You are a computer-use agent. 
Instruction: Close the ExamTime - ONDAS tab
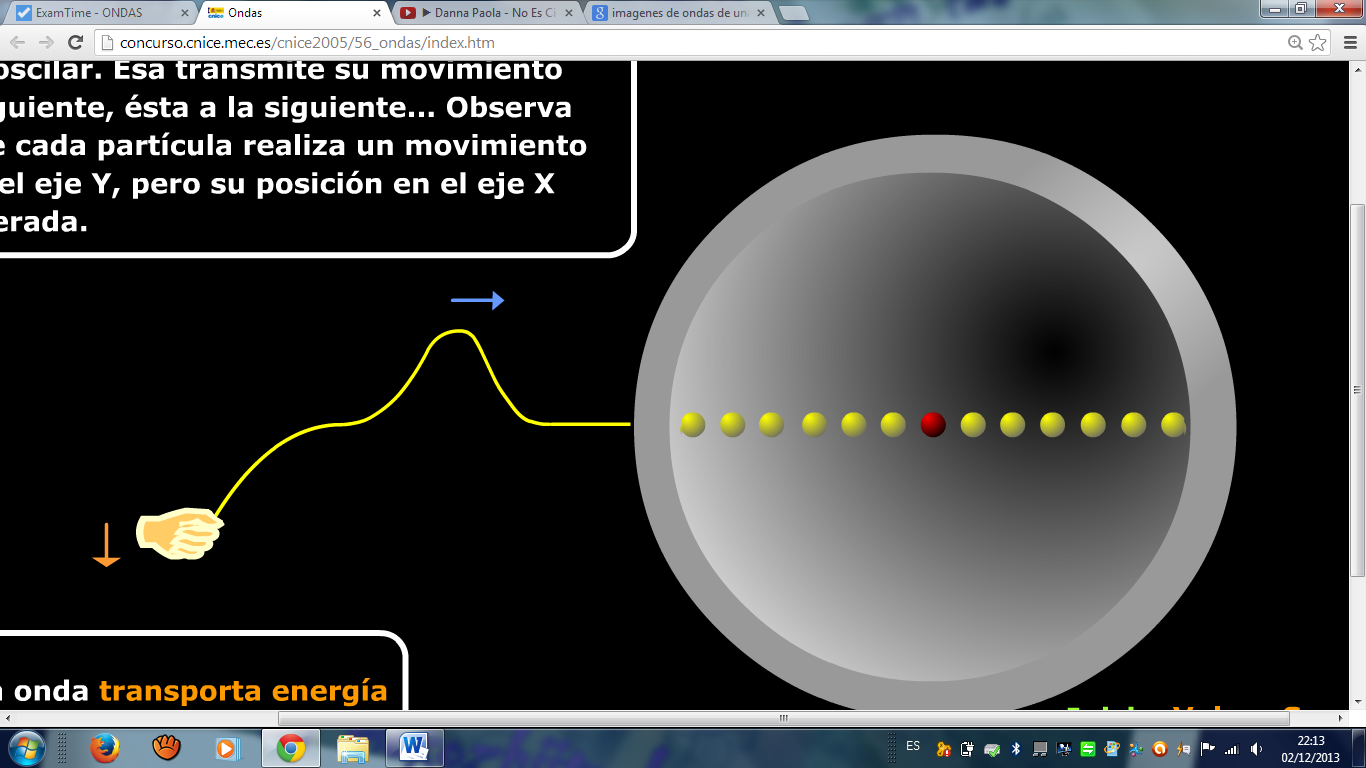[x=184, y=14]
